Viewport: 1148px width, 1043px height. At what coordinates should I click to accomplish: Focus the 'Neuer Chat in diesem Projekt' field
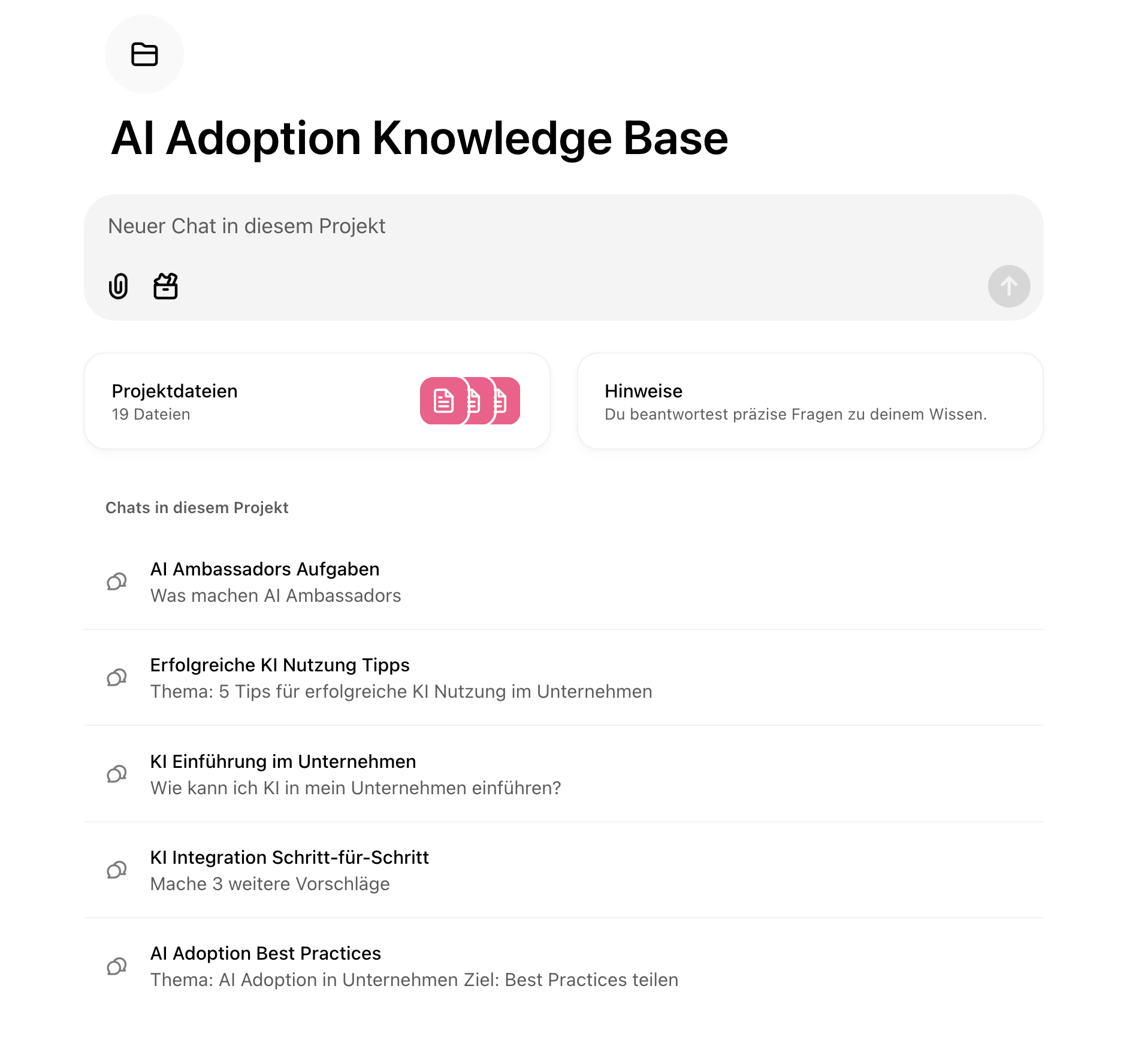(x=539, y=227)
